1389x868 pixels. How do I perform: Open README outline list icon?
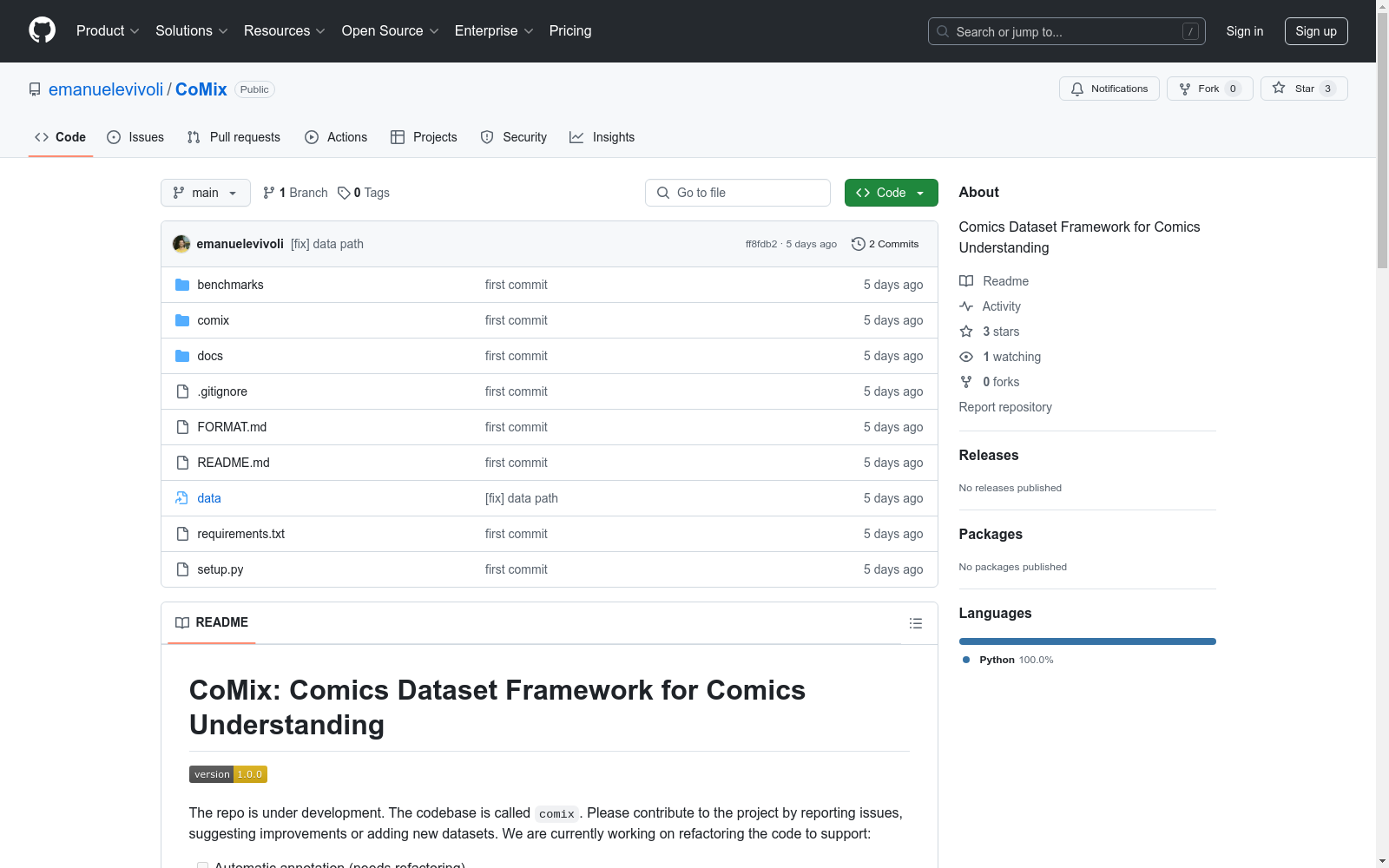(x=915, y=623)
